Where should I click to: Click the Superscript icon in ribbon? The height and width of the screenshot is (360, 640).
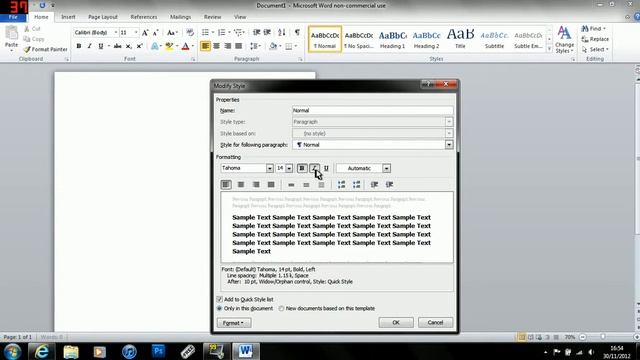tap(140, 46)
